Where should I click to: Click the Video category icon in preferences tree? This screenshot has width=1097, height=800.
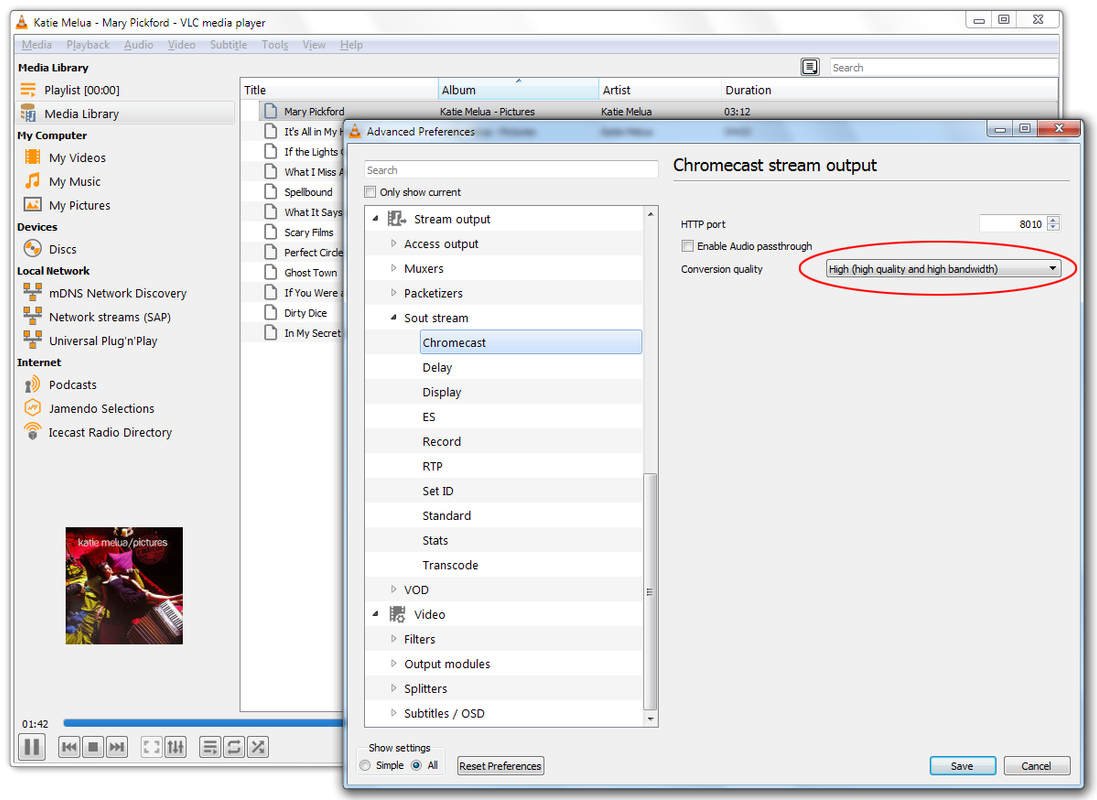pos(397,615)
